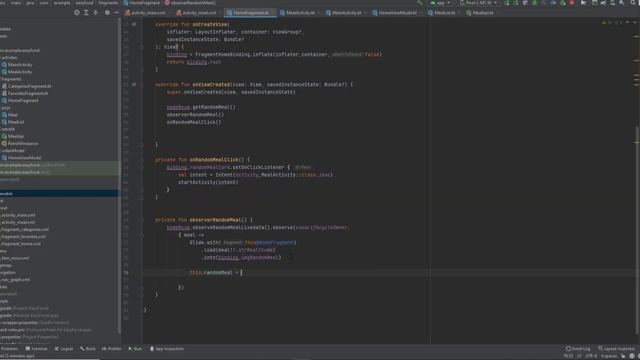Click the Make Project hammer icon

(420, 3)
